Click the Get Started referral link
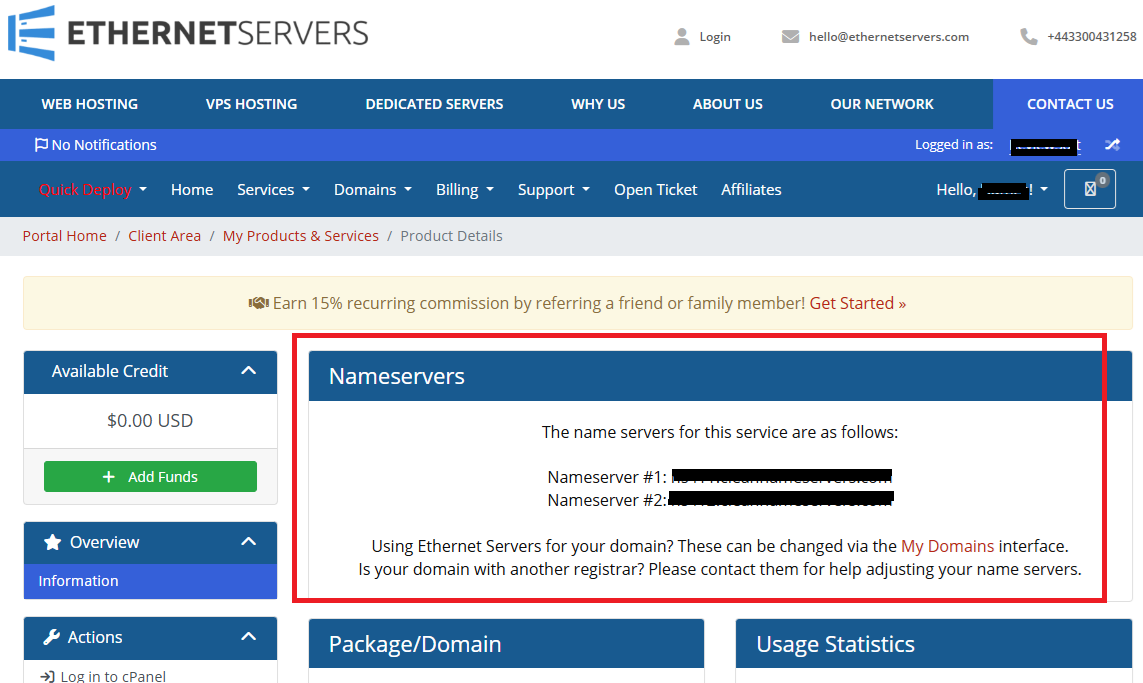The width and height of the screenshot is (1143, 683). pyautogui.click(x=858, y=303)
